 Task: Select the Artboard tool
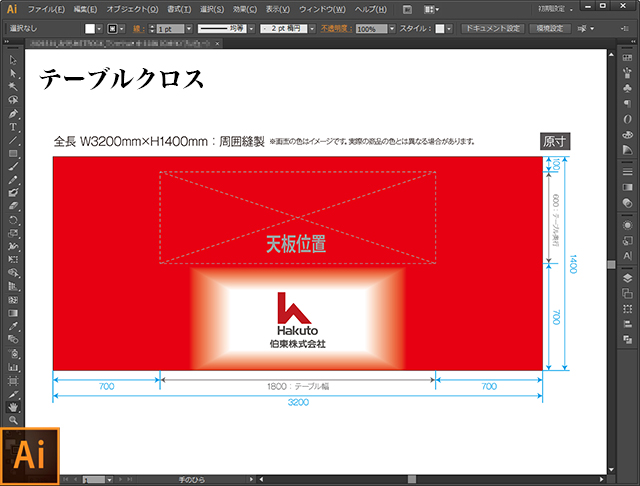point(13,381)
